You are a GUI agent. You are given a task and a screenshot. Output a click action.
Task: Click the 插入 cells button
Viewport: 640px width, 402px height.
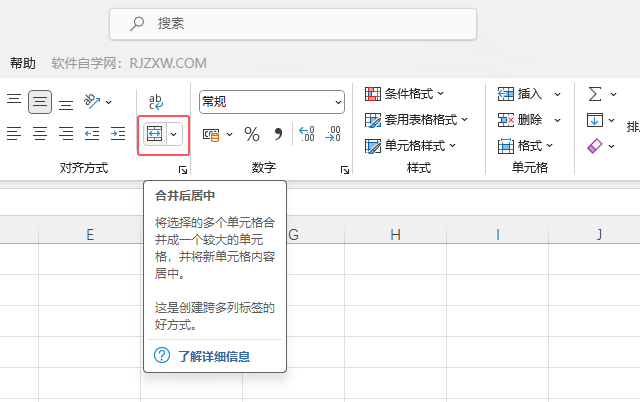pyautogui.click(x=522, y=94)
